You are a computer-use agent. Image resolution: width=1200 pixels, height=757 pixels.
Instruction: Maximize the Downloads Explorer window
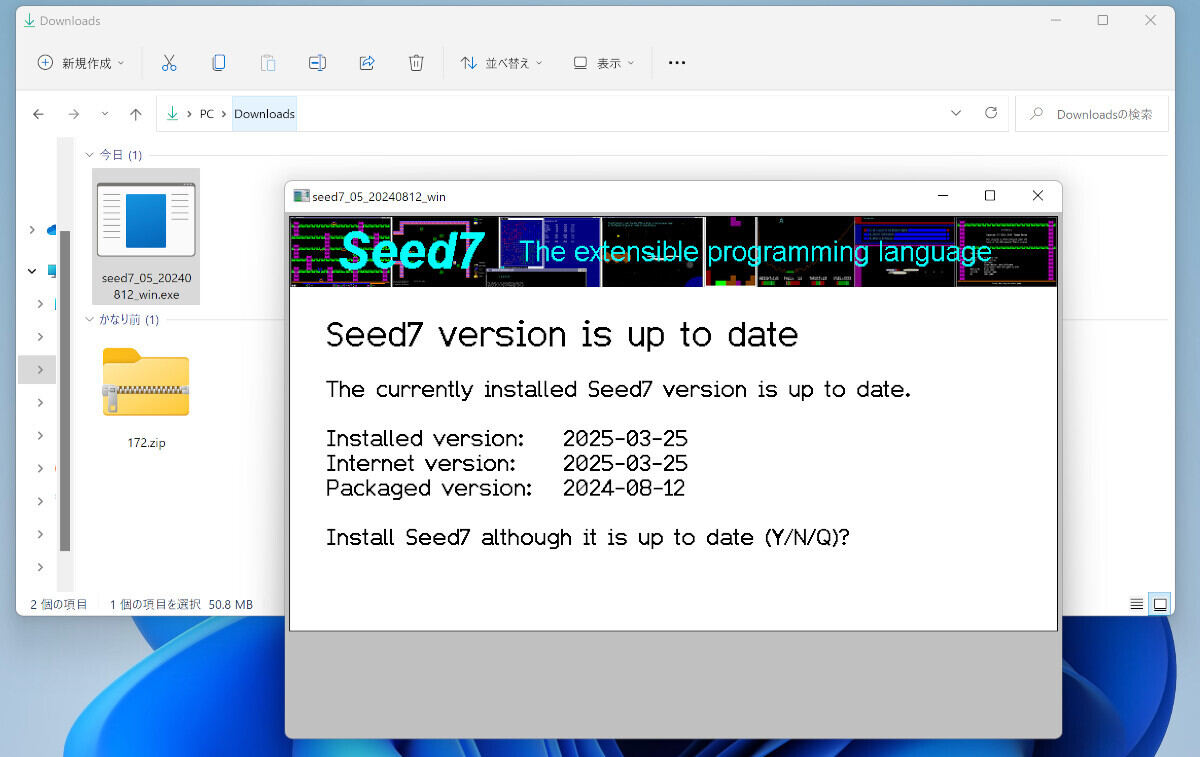tap(1102, 20)
